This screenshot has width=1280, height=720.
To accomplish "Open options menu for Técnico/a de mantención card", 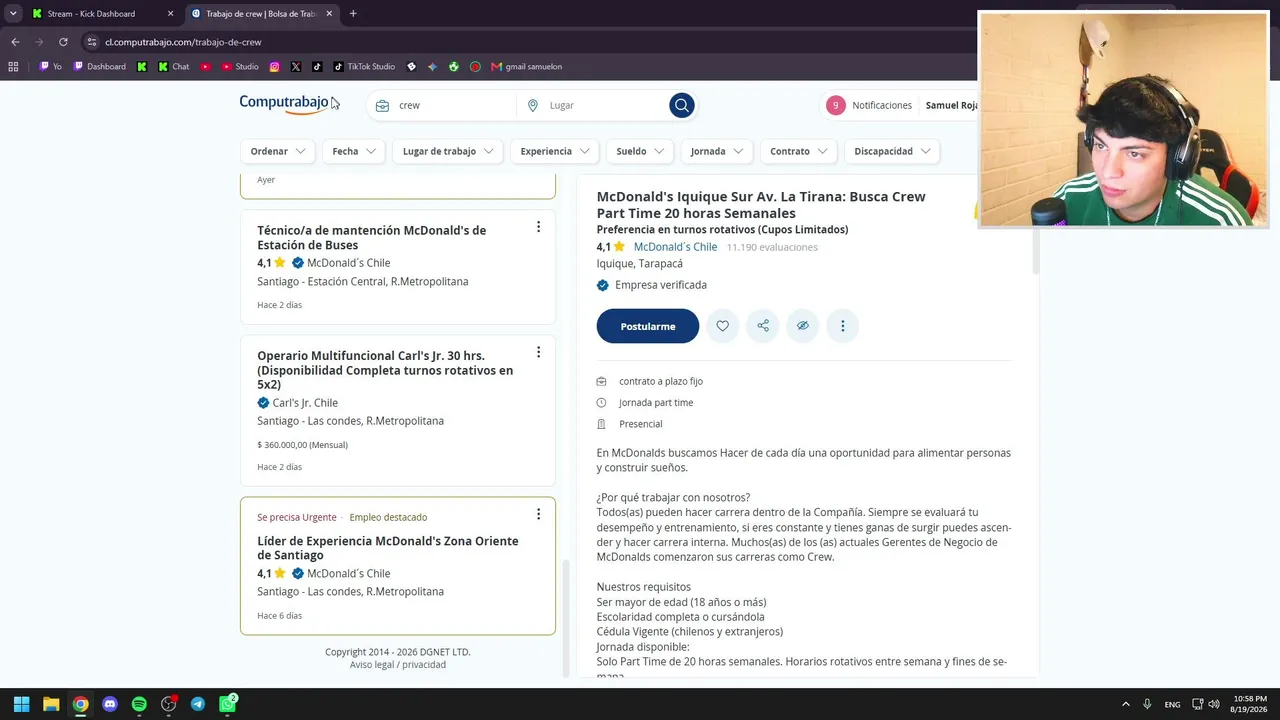I will pyautogui.click(x=538, y=227).
